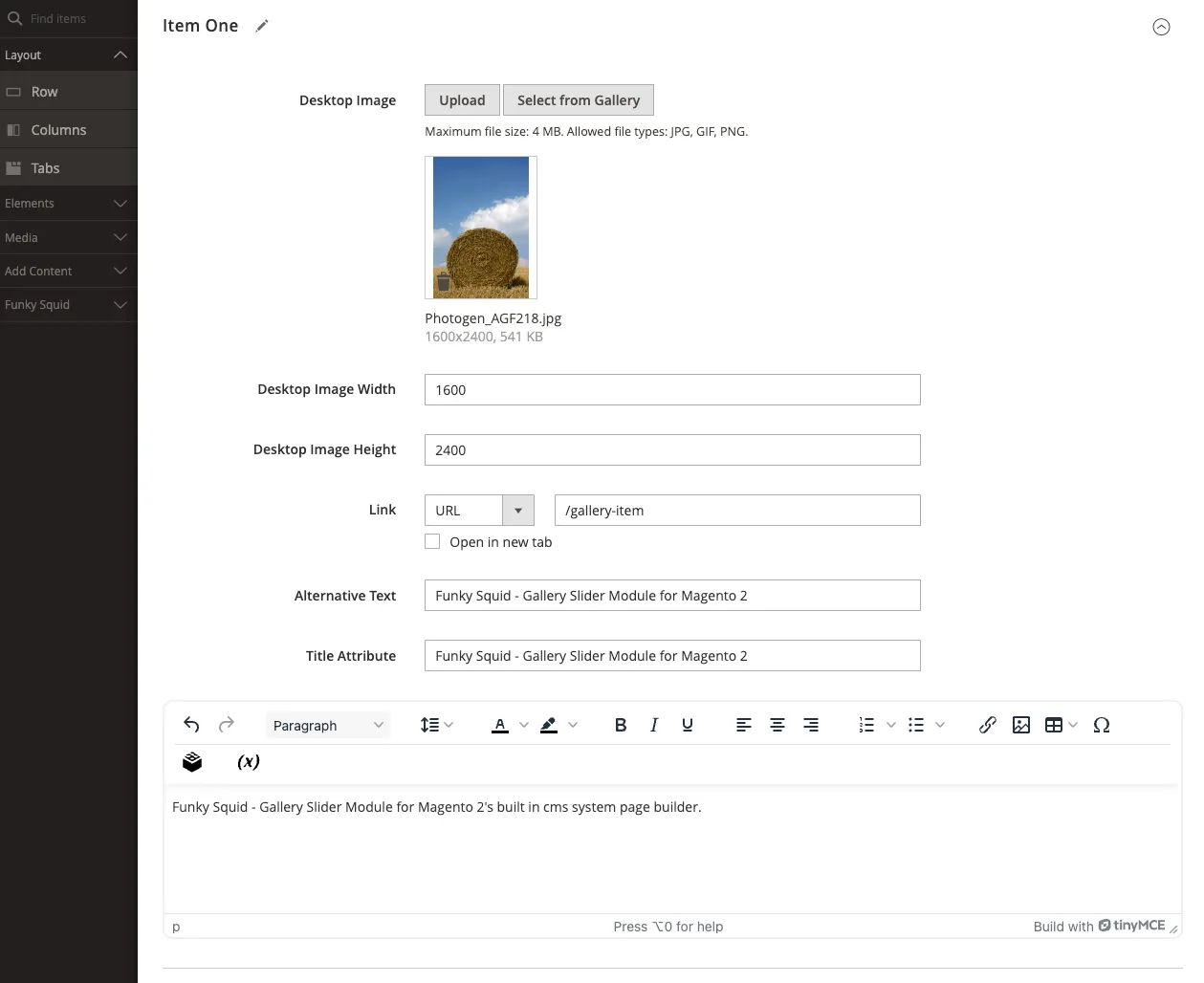Insert a link in the editor
1204x983 pixels.
[x=988, y=725]
